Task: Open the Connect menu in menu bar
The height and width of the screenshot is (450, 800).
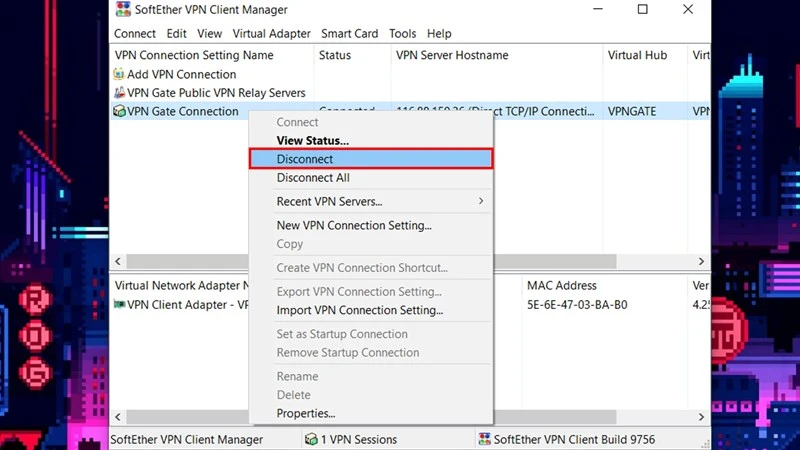Action: pyautogui.click(x=135, y=34)
